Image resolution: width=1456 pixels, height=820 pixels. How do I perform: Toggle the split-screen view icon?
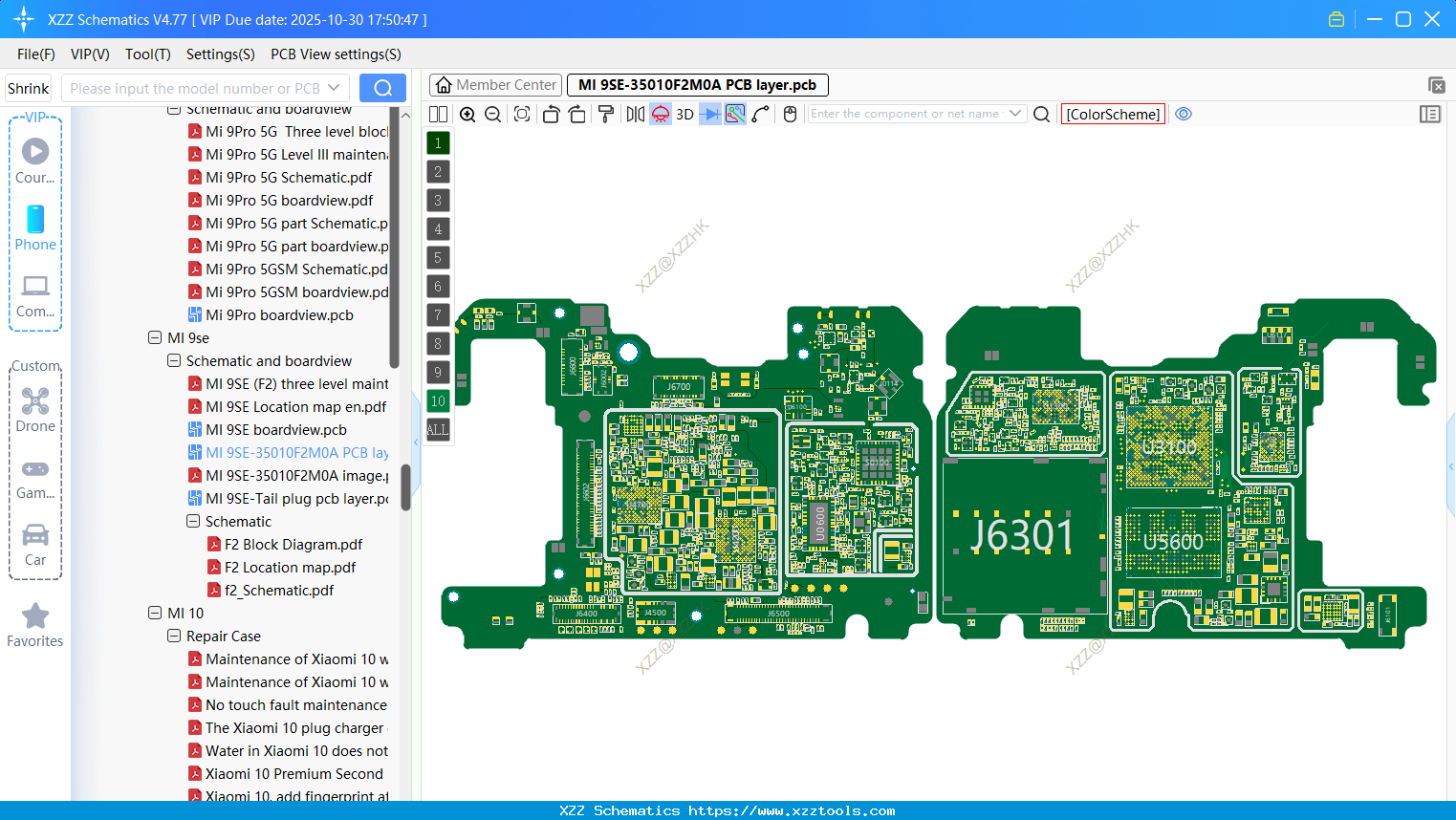point(437,114)
